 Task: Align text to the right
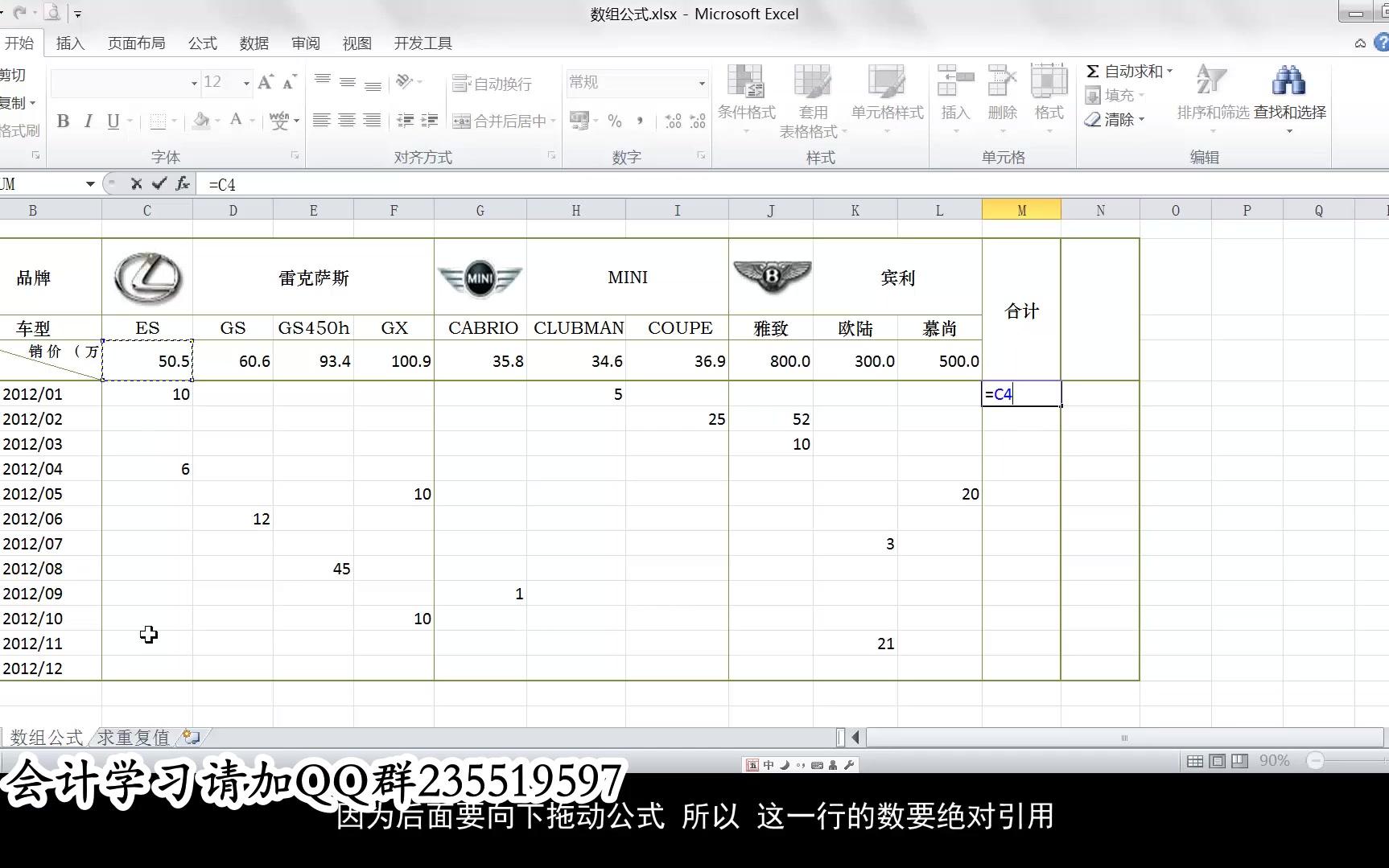[x=372, y=121]
